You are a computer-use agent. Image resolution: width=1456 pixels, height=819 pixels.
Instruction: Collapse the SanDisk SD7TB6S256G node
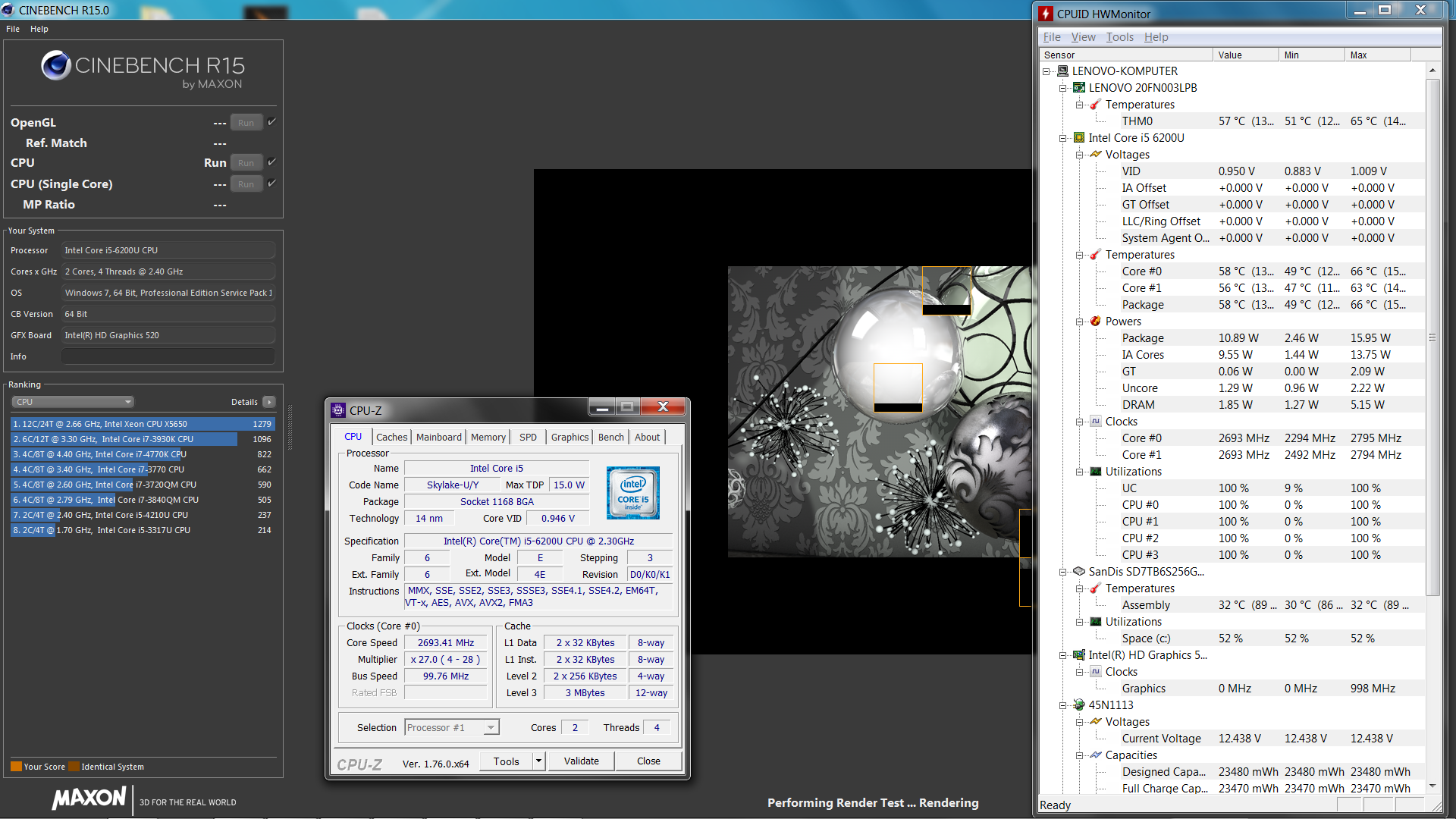(1063, 572)
